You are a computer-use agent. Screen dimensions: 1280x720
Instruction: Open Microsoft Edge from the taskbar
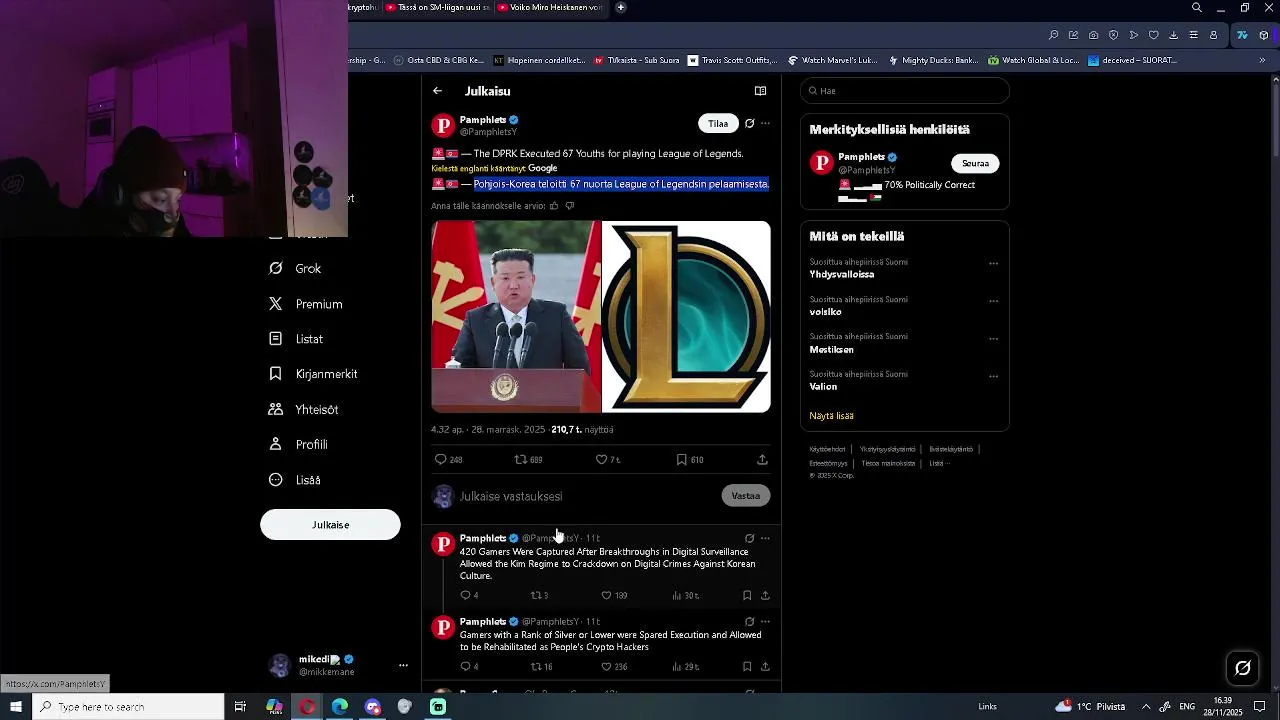click(x=340, y=707)
